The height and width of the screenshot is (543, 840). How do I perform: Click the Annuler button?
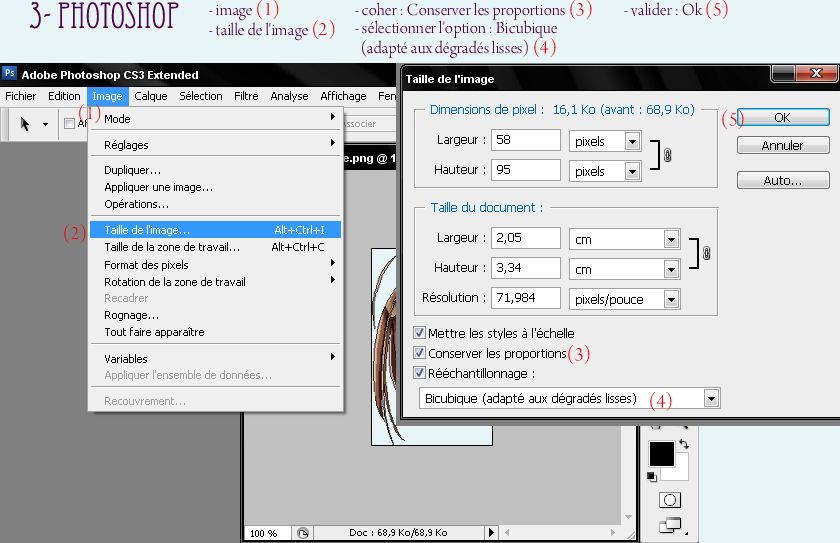782,146
